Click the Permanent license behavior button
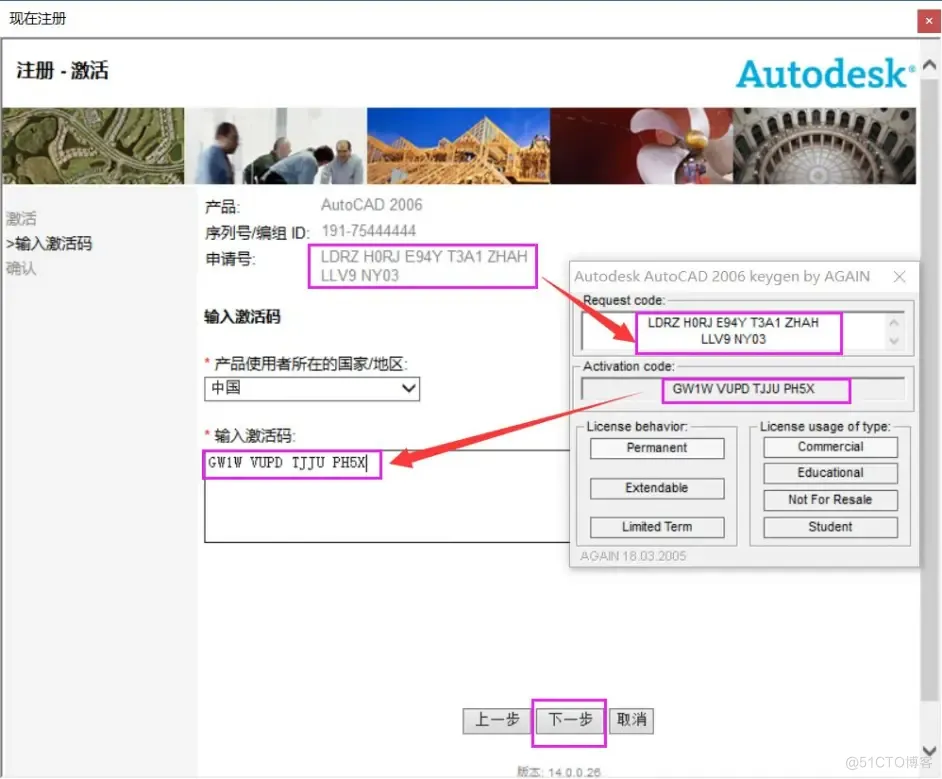The height and width of the screenshot is (779, 942). pos(657,448)
